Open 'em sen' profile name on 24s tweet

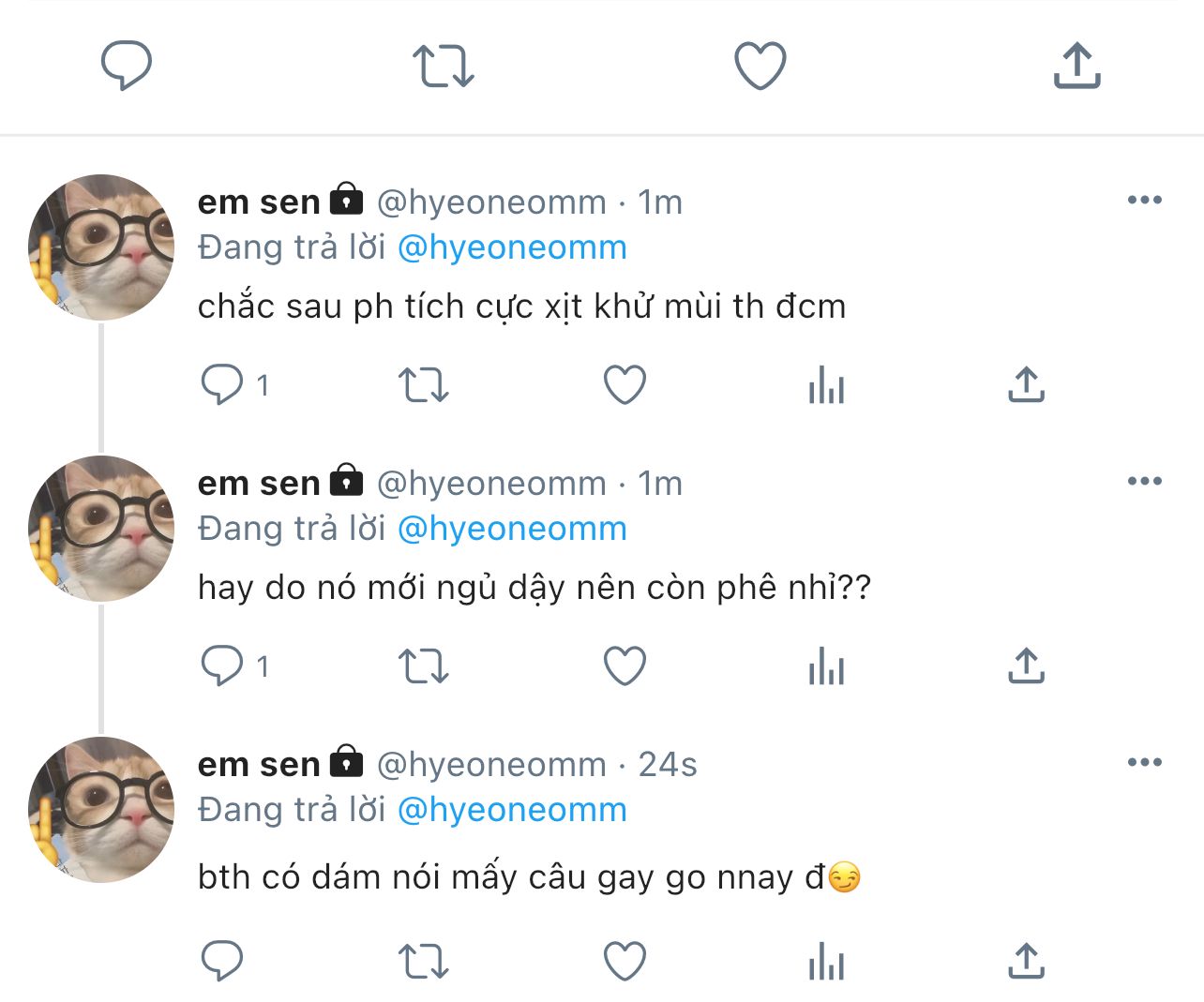coord(259,765)
